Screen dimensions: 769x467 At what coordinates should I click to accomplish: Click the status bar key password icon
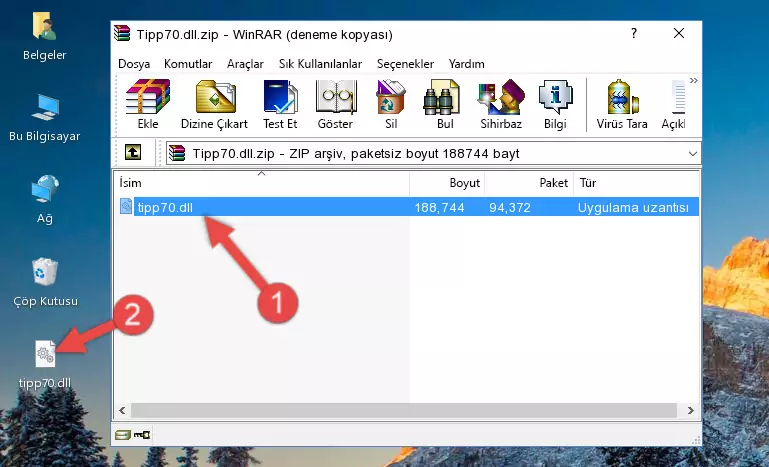(142, 434)
